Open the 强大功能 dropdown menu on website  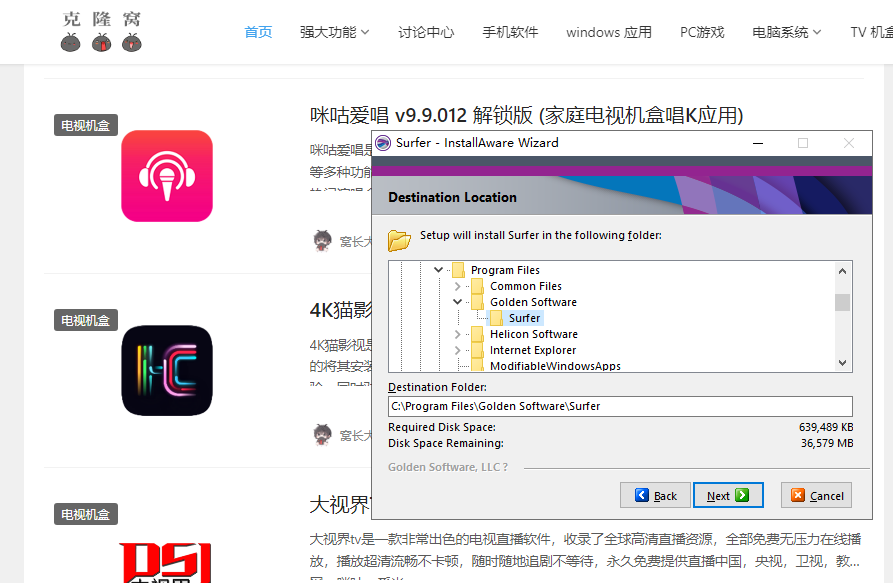334,32
